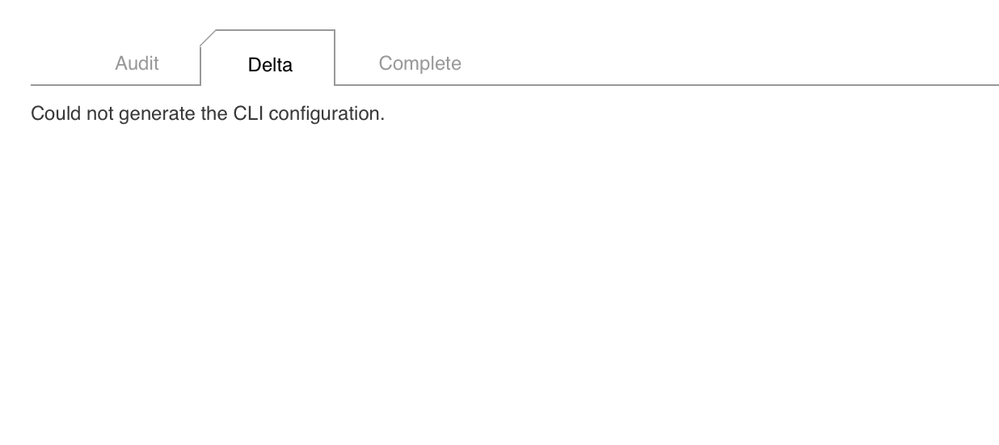999x445 pixels.
Task: Show the Audit configuration view
Action: click(137, 64)
